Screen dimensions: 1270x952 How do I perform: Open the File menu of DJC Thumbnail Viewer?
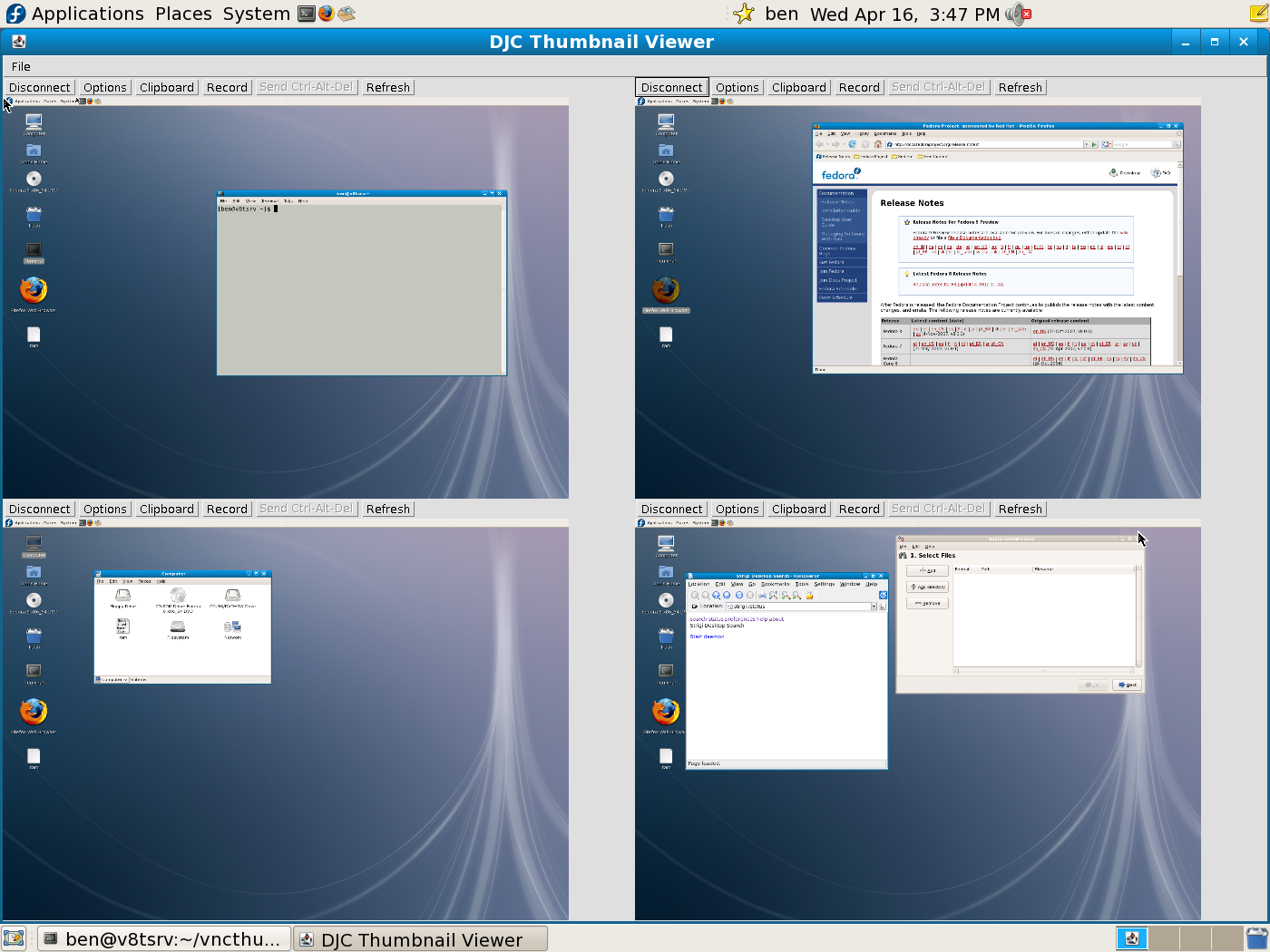click(x=21, y=66)
